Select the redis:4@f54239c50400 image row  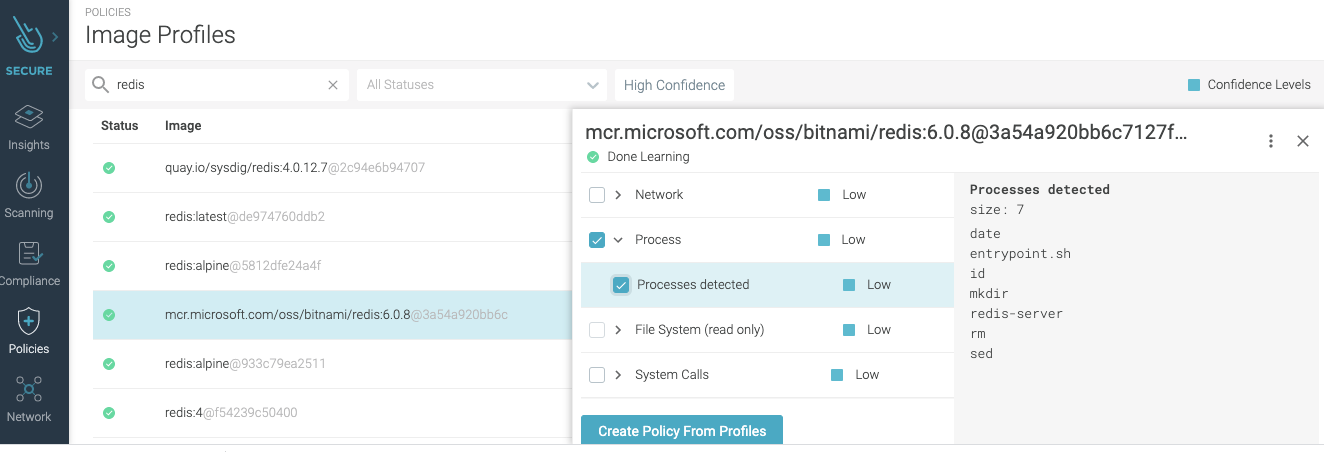(332, 413)
